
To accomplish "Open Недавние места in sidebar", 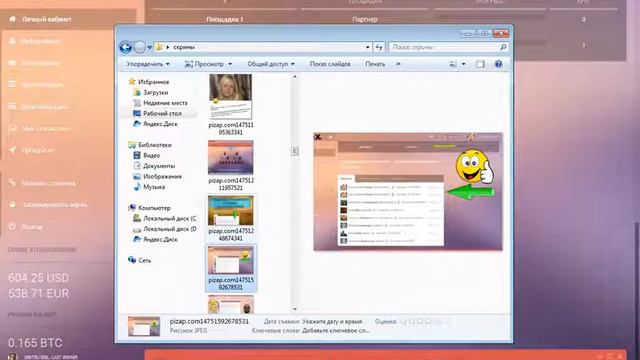I will pos(165,103).
